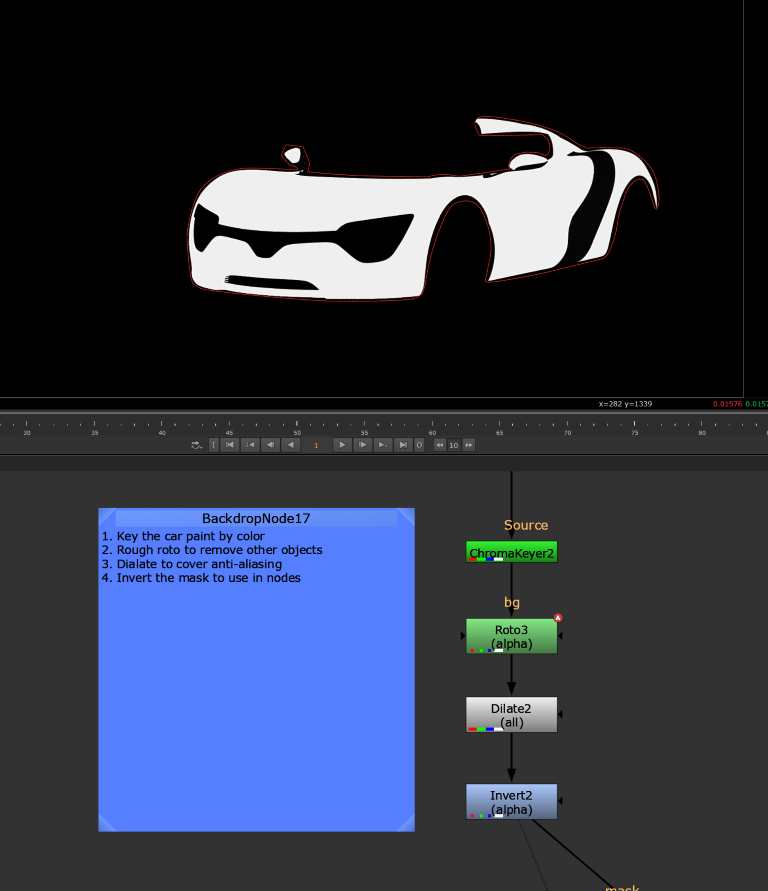Select the Invert2 alpha node
The height and width of the screenshot is (891, 768).
(x=511, y=802)
